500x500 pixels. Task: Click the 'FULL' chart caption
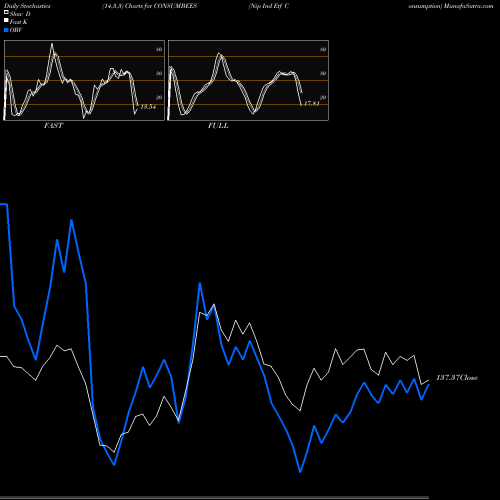pyautogui.click(x=218, y=126)
